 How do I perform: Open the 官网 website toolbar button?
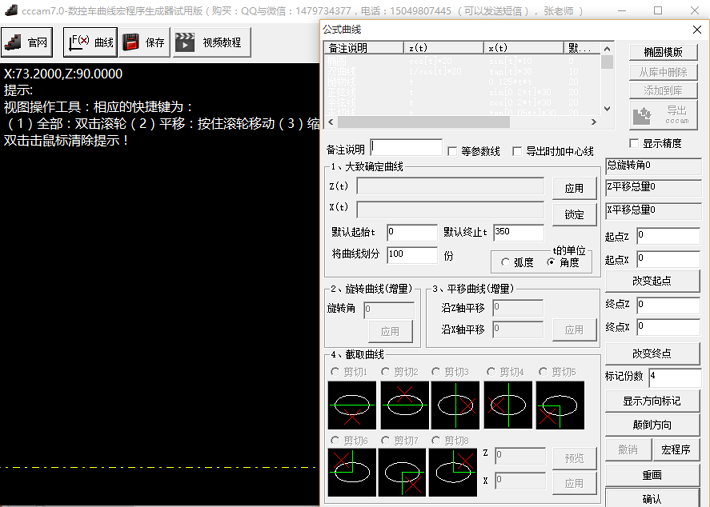tap(27, 42)
